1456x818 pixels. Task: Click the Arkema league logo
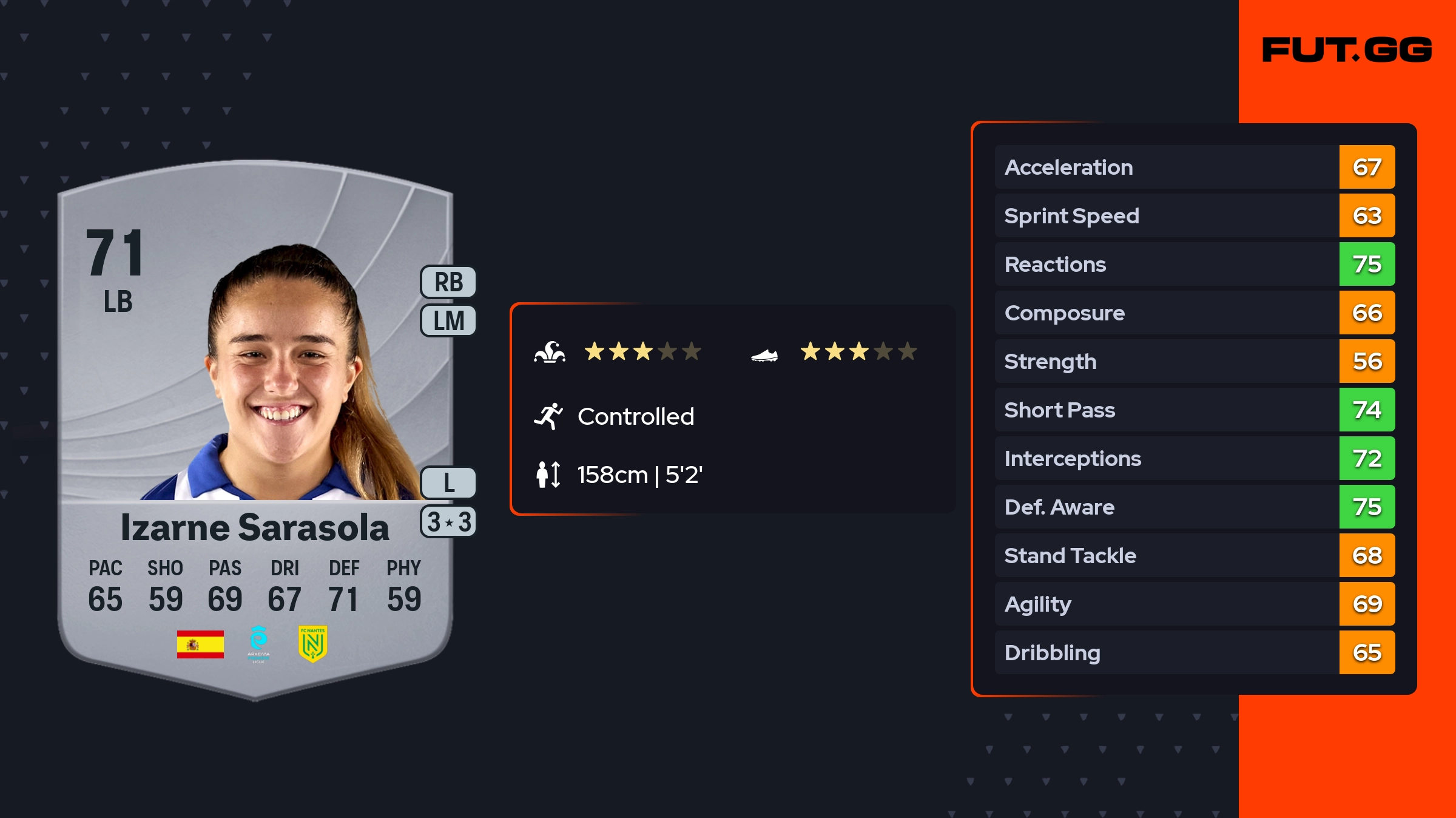pyautogui.click(x=258, y=644)
